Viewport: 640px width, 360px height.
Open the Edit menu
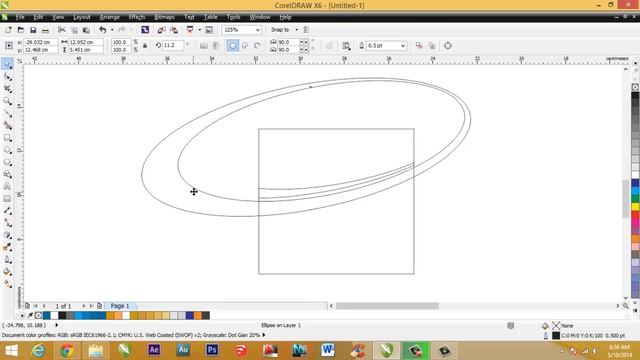38,17
